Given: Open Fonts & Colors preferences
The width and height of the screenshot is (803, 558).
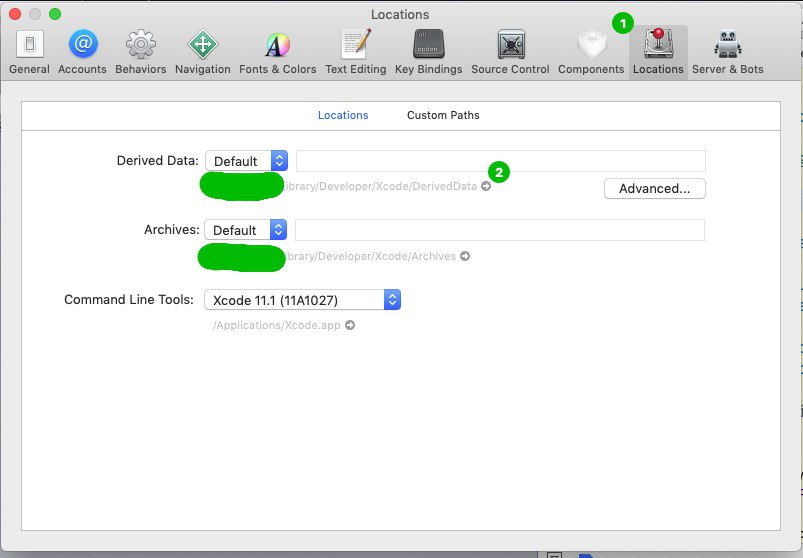Looking at the screenshot, I should coord(277,52).
